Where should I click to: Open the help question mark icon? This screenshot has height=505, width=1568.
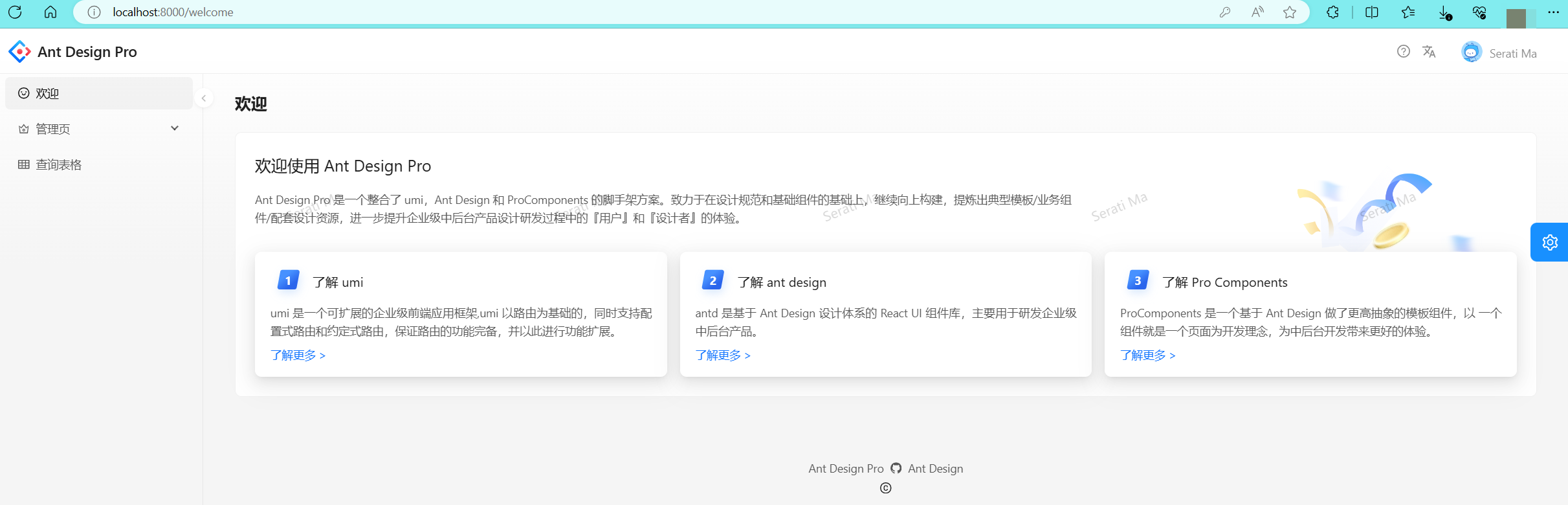[1403, 51]
